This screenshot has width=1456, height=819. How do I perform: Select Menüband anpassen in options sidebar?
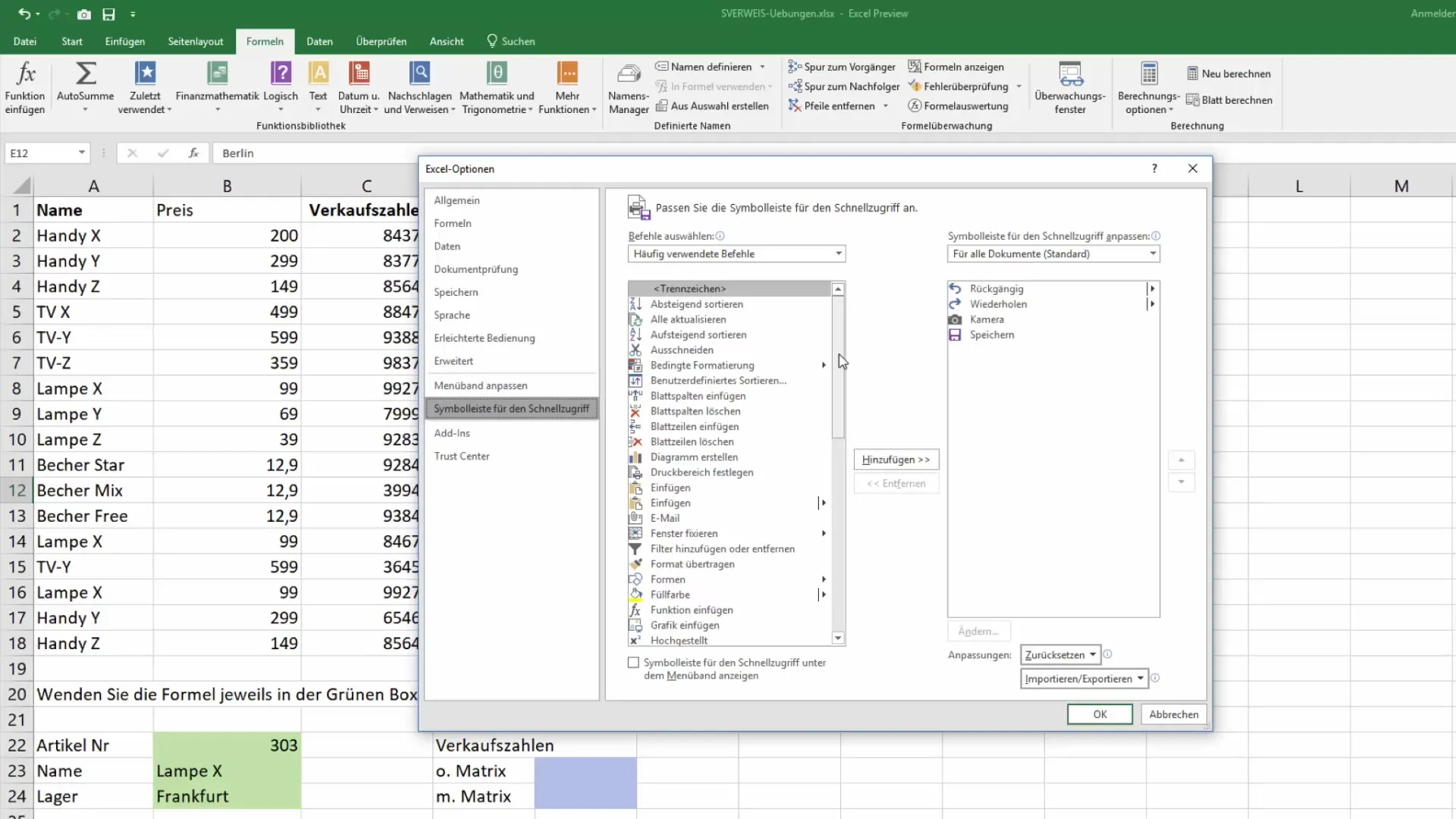[512, 385]
